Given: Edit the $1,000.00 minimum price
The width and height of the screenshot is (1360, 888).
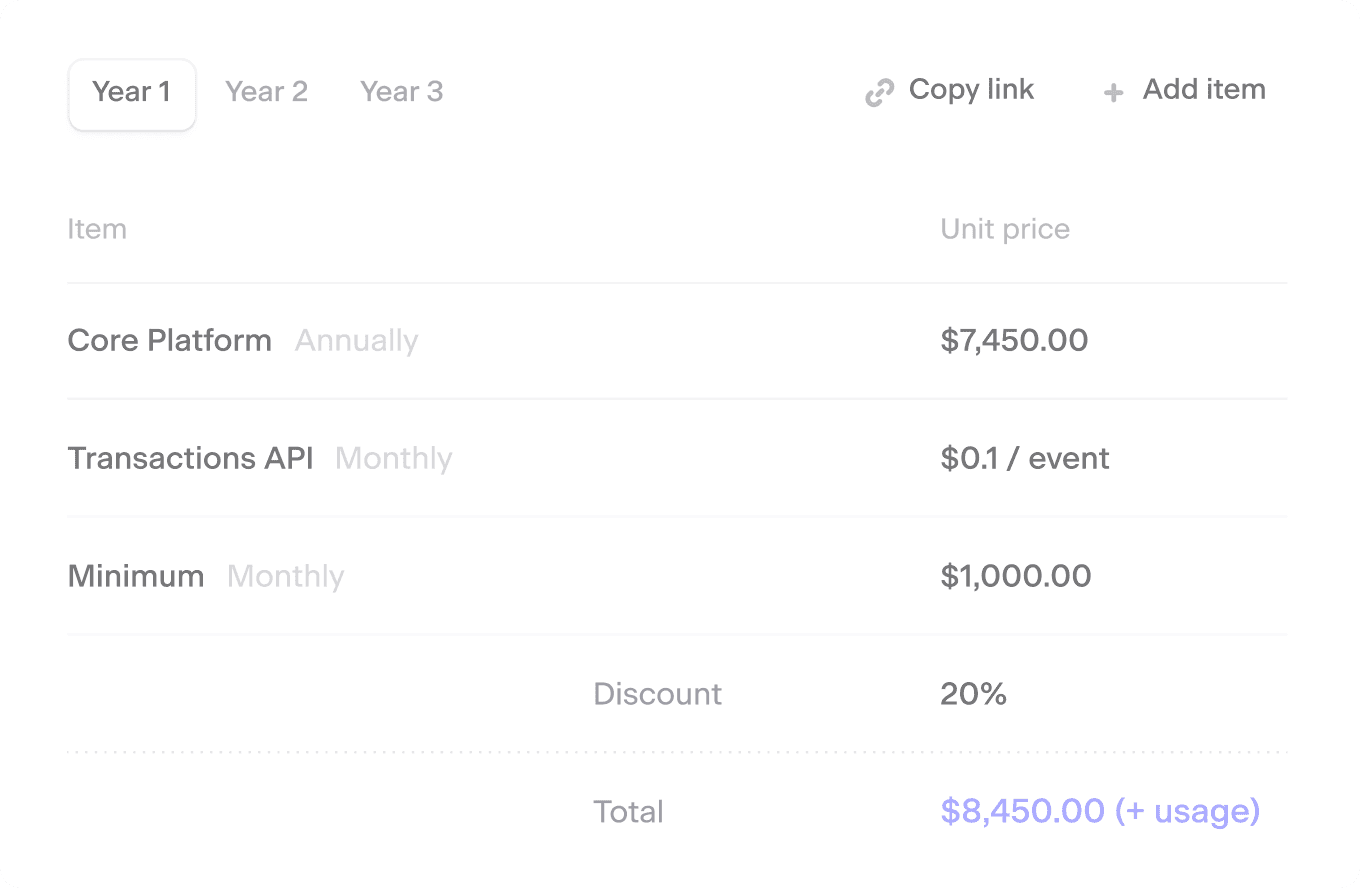Looking at the screenshot, I should 1015,576.
